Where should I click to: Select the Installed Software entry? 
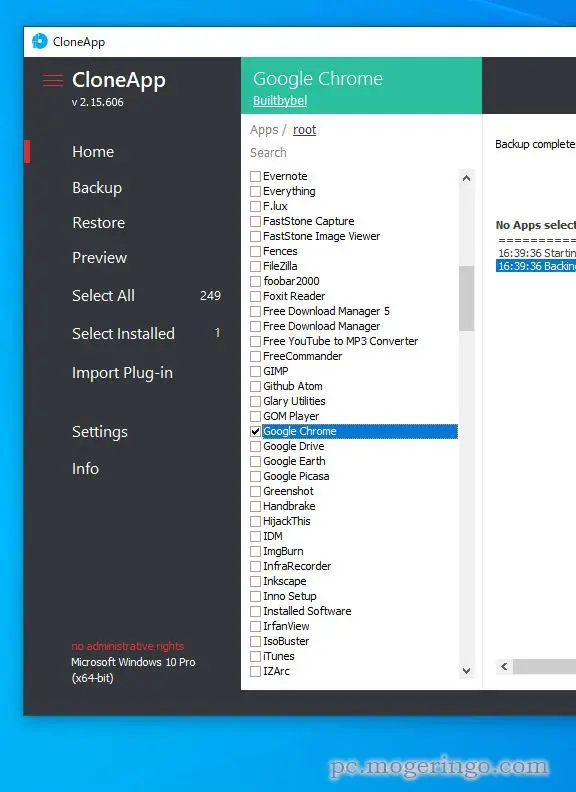307,611
